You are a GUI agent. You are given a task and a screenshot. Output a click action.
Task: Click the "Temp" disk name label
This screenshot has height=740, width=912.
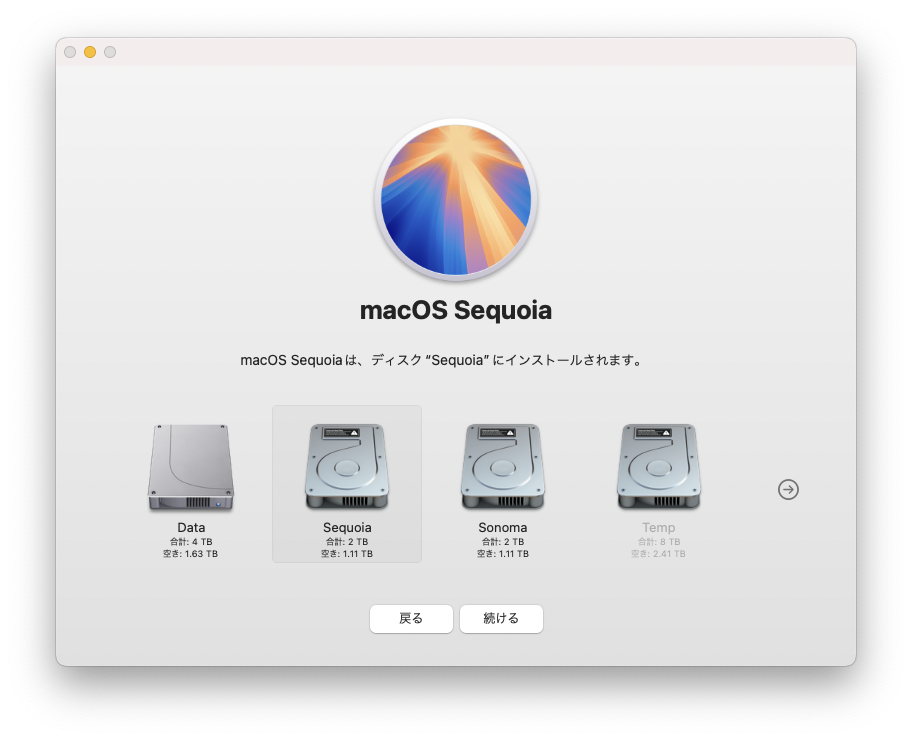658,528
